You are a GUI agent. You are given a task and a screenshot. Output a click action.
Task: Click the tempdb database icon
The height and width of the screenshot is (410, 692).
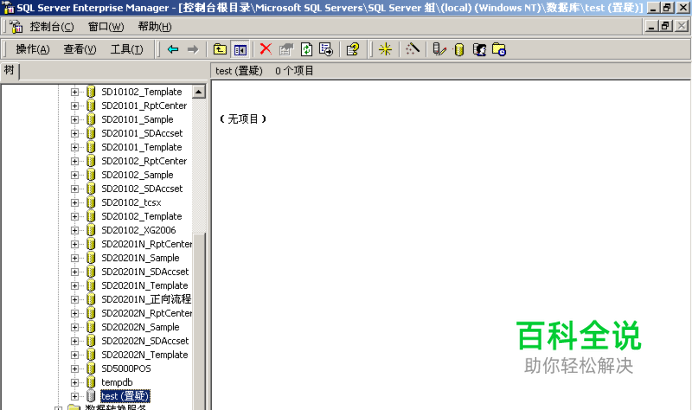91,382
